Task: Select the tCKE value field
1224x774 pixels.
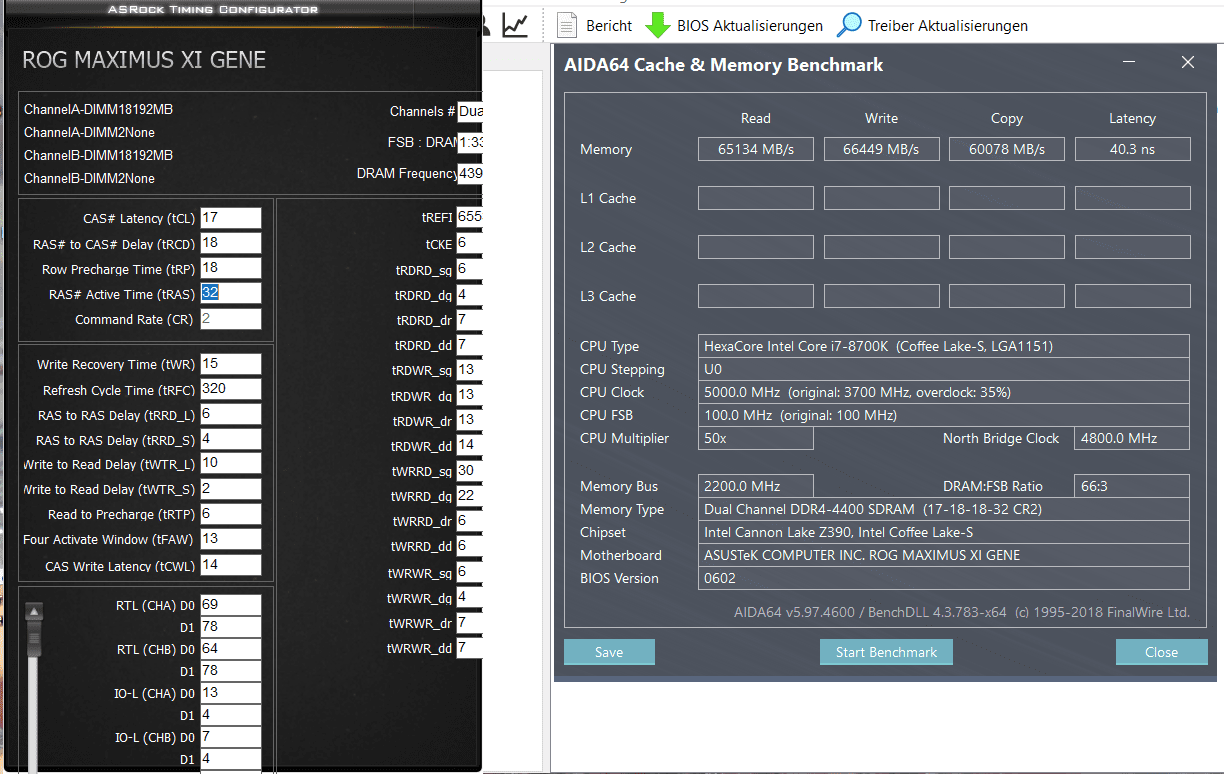Action: coord(469,243)
